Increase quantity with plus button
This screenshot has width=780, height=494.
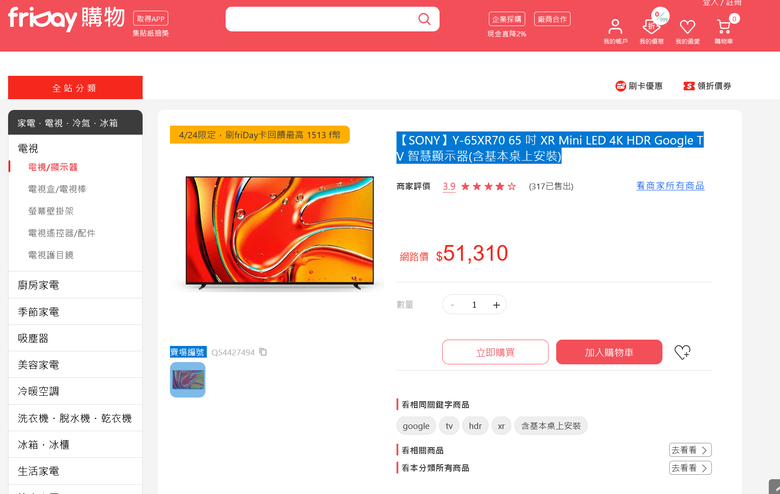click(x=496, y=304)
